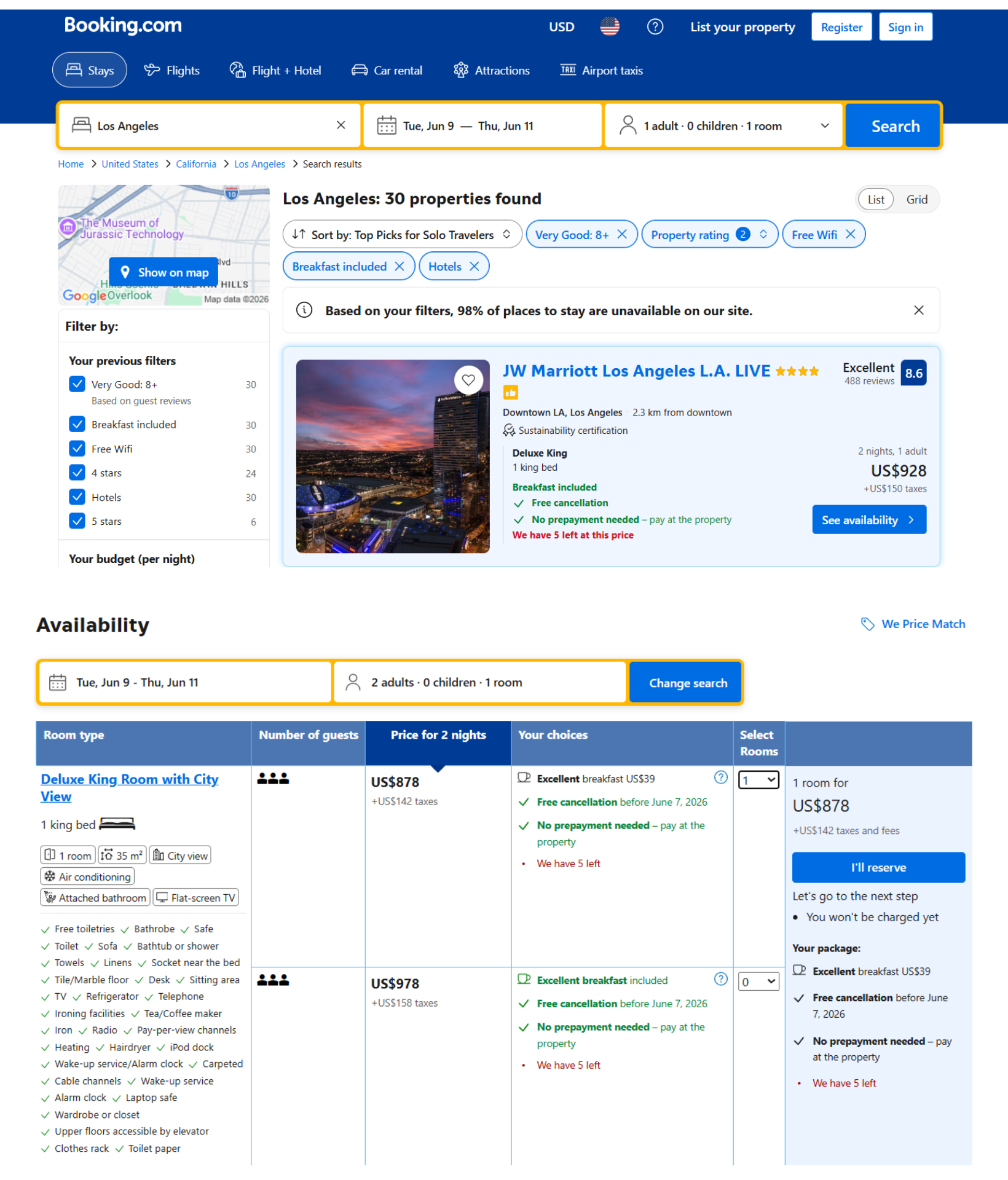Click See availability for JW Marriott
This screenshot has height=1180, width=1008.
coord(869,520)
